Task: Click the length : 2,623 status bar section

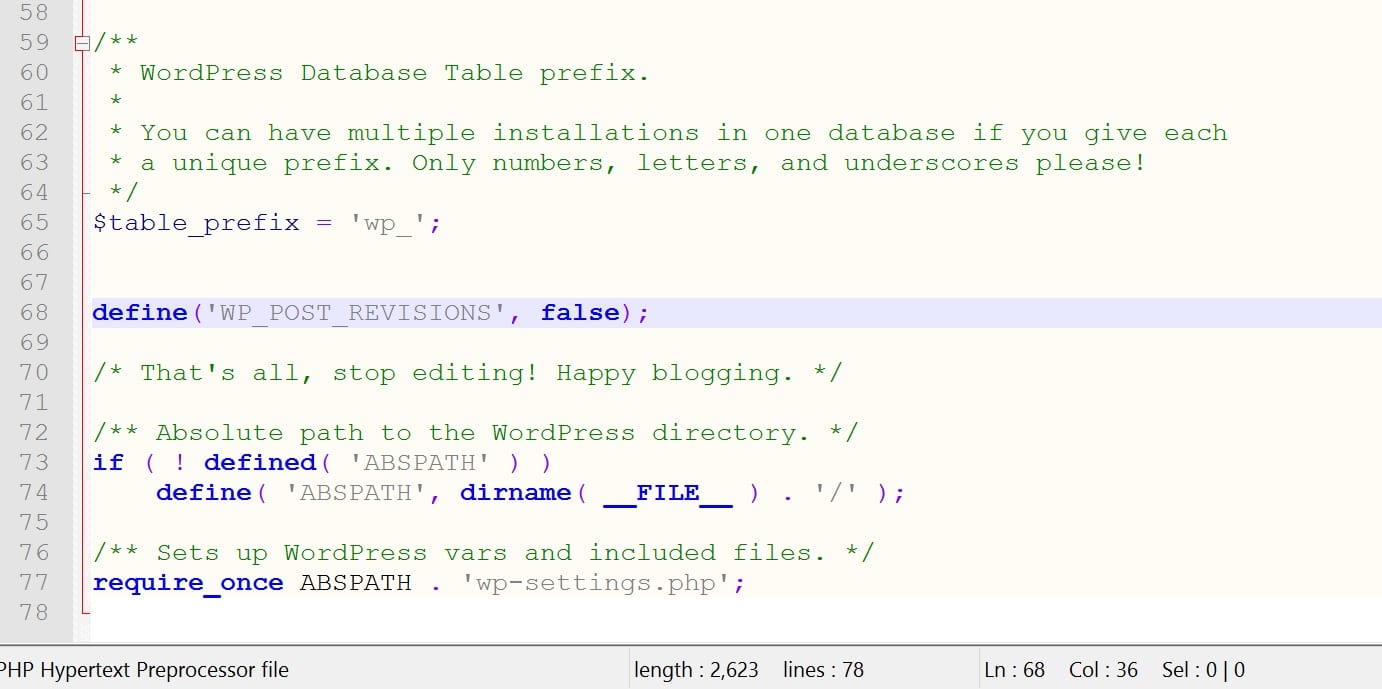Action: pyautogui.click(x=696, y=669)
